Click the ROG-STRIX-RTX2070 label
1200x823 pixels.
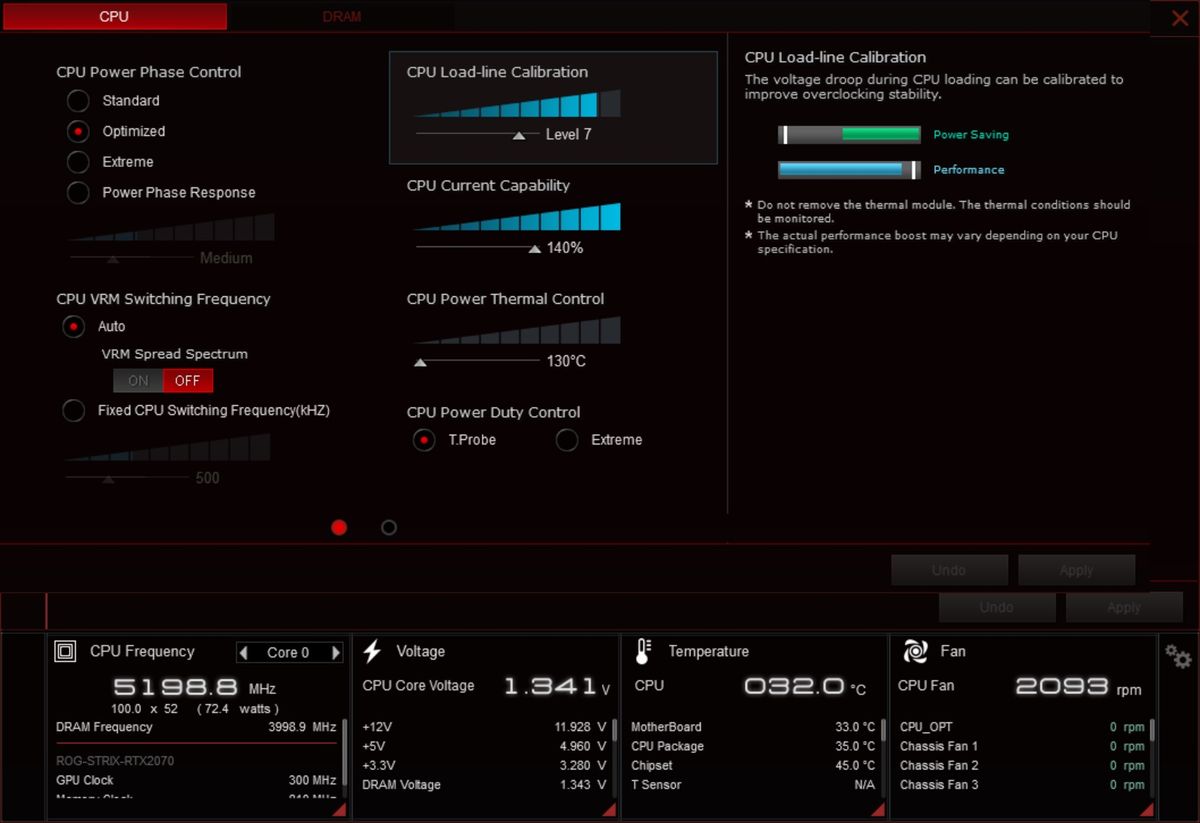115,761
